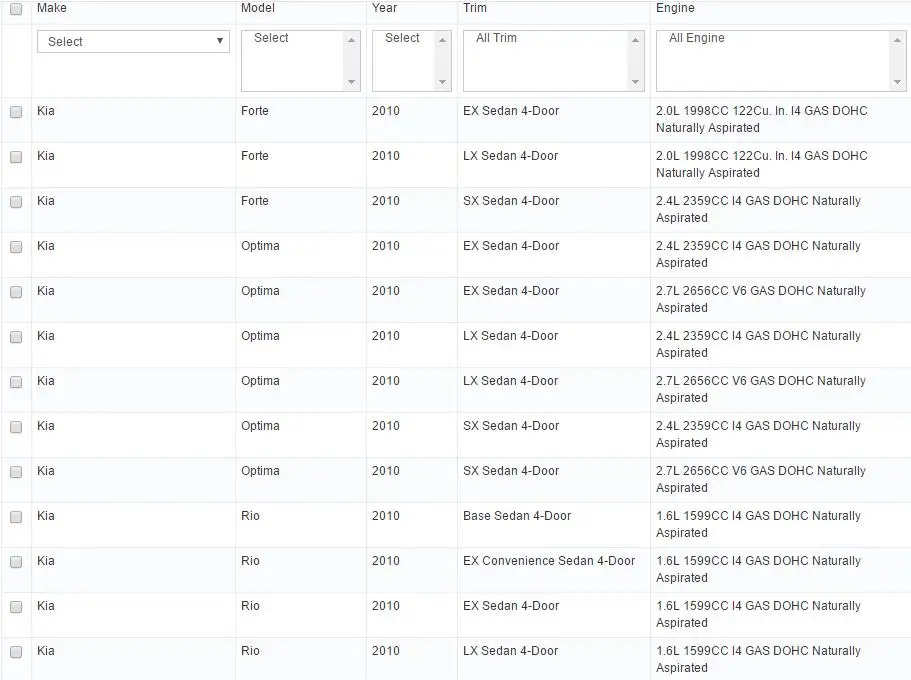Check the Kia Forte LX Sedan row checkbox
The image size is (911, 680).
coord(16,157)
